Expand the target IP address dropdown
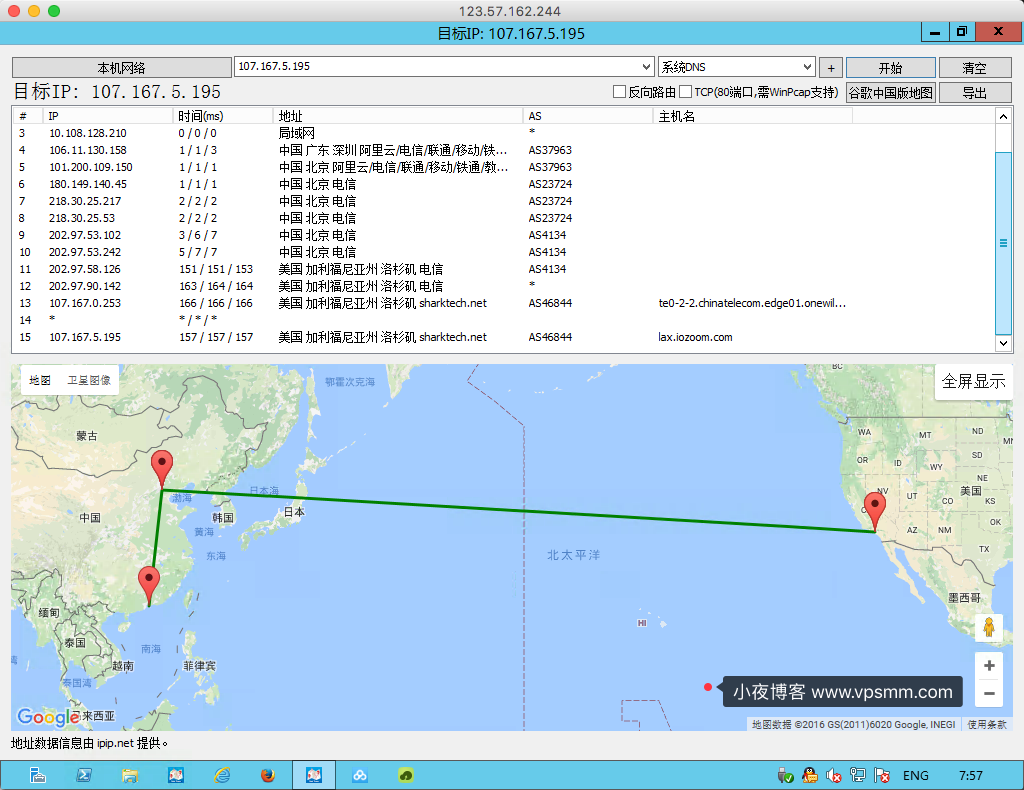 coord(646,67)
